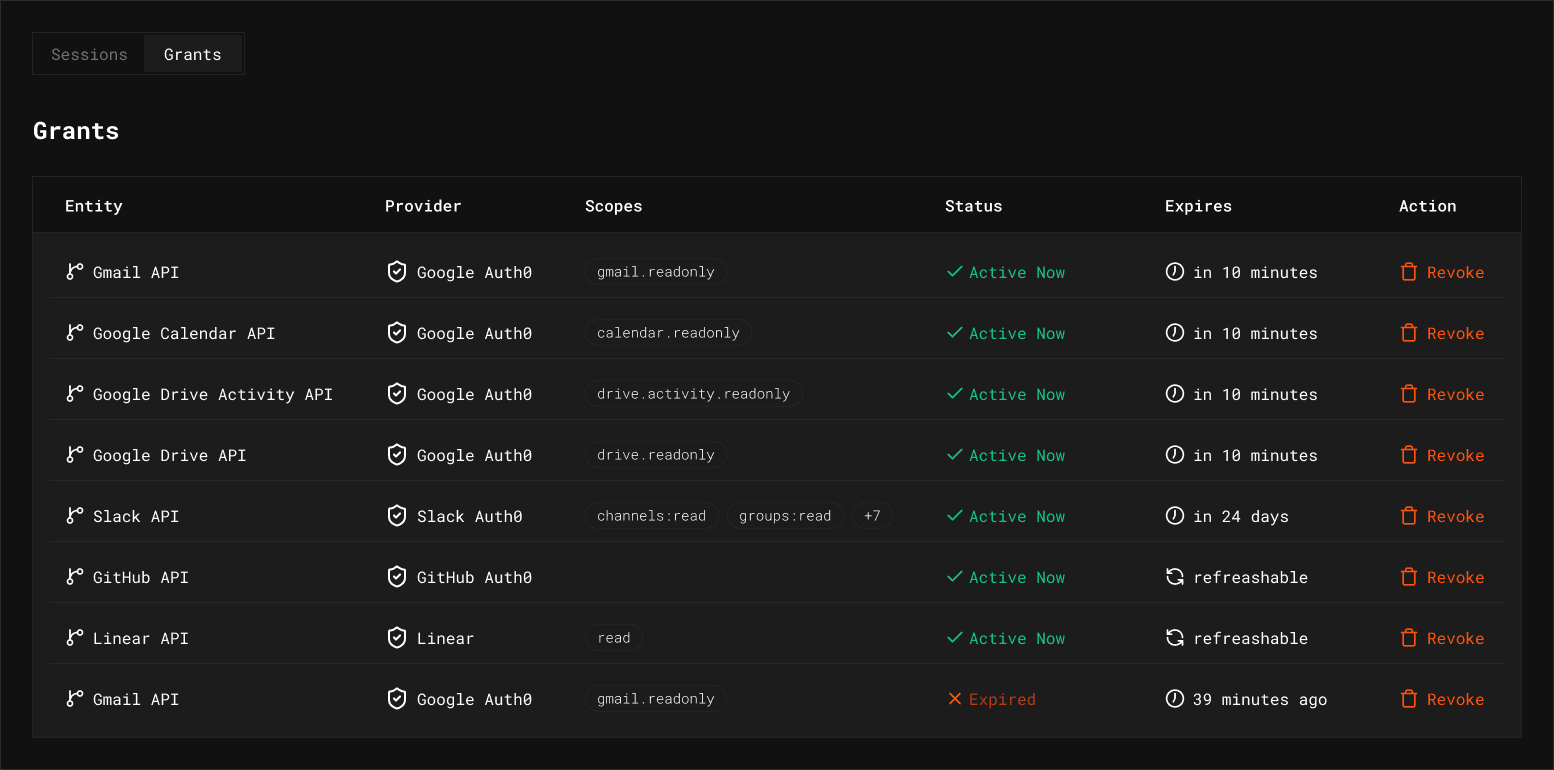Click the channels:read scope badge
Viewport: 1554px width, 770px height.
(x=651, y=516)
